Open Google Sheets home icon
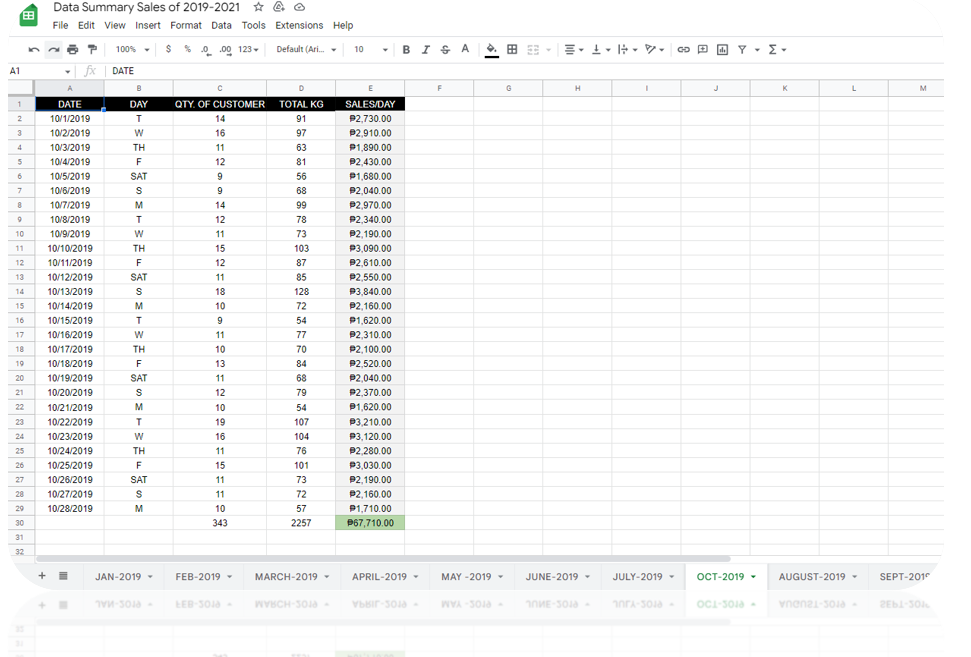Screen dimensions: 971x657 [28, 15]
